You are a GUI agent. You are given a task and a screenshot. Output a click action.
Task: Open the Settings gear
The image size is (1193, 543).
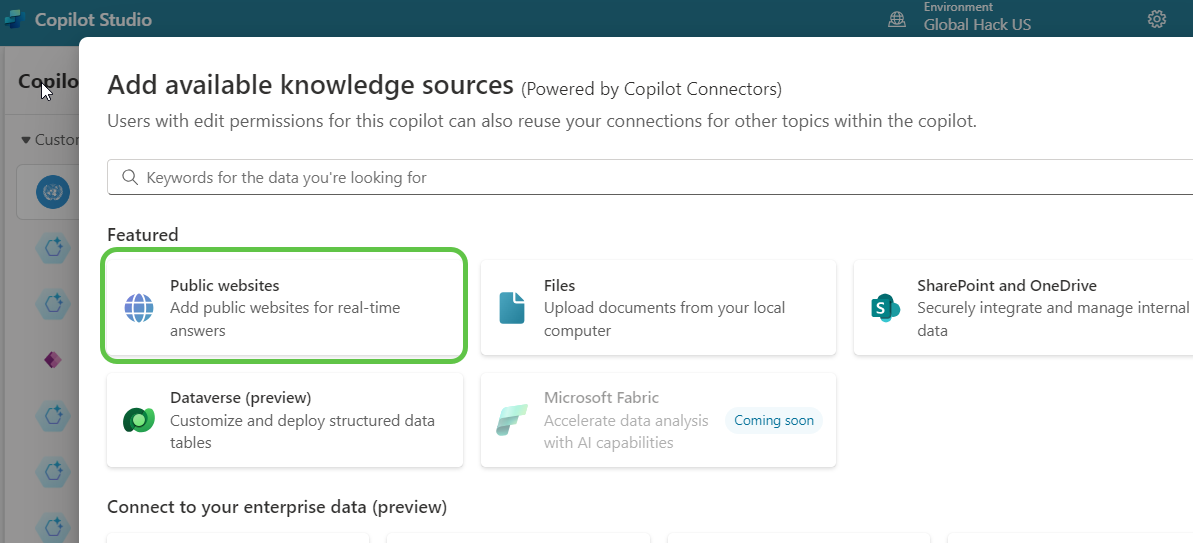click(1157, 19)
